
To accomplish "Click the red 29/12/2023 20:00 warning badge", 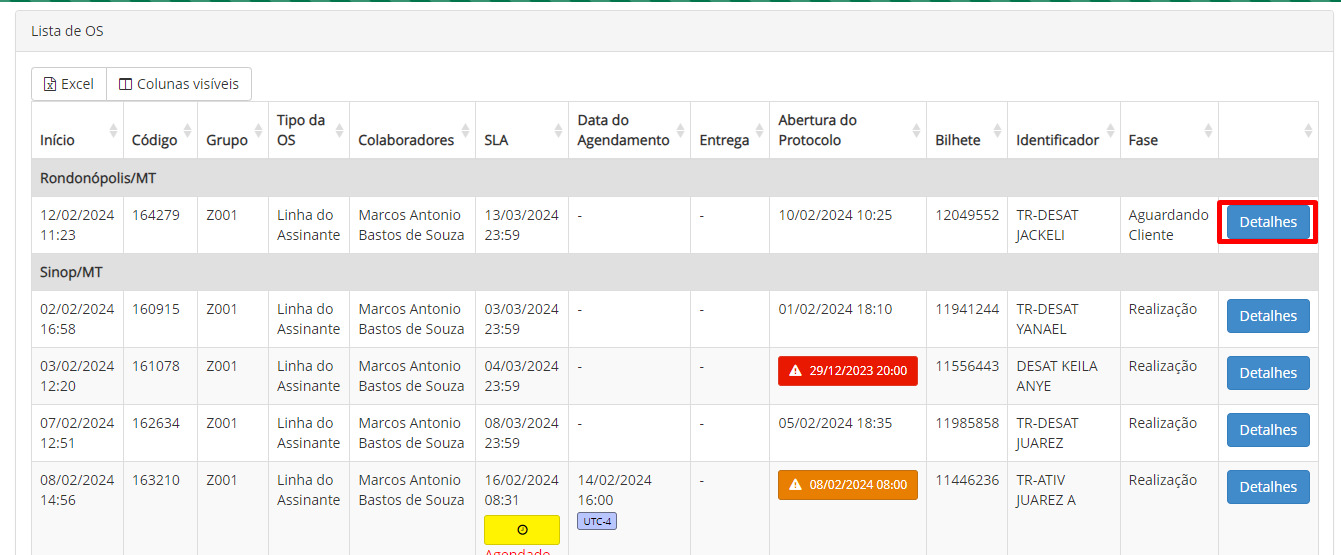I will 847,371.
